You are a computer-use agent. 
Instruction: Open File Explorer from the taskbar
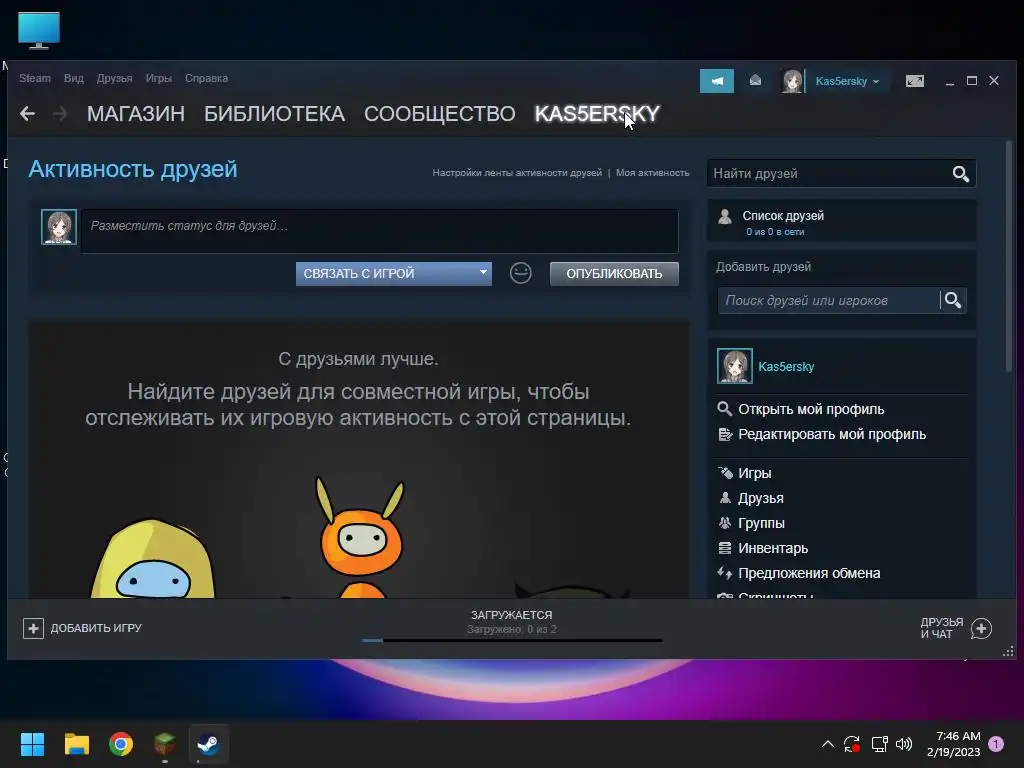[x=76, y=744]
